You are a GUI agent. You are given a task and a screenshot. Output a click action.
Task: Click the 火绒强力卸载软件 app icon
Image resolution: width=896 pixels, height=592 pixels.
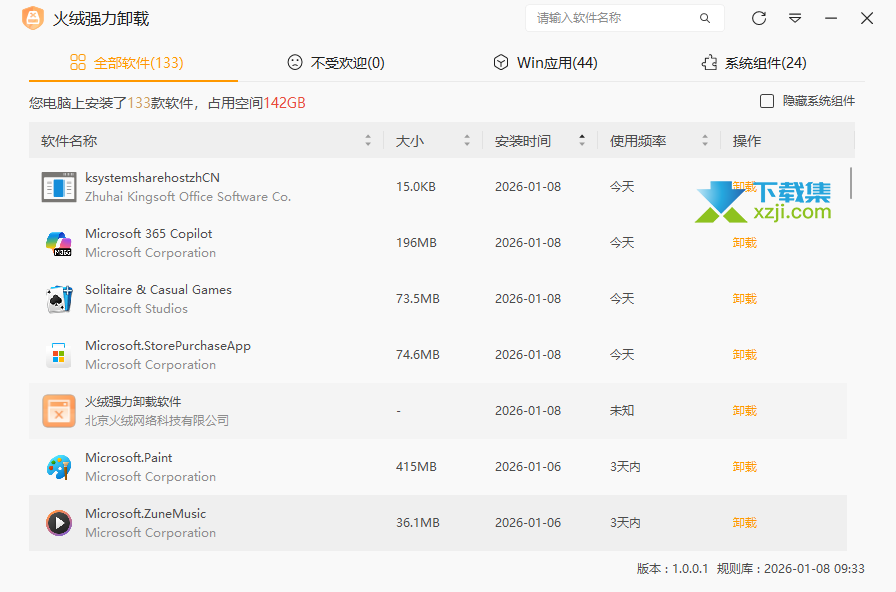pos(59,411)
